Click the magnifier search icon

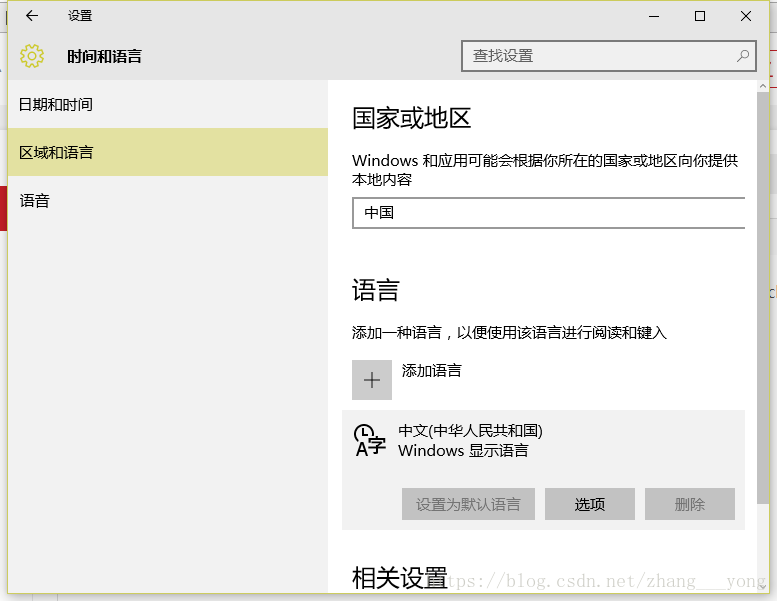coord(742,56)
